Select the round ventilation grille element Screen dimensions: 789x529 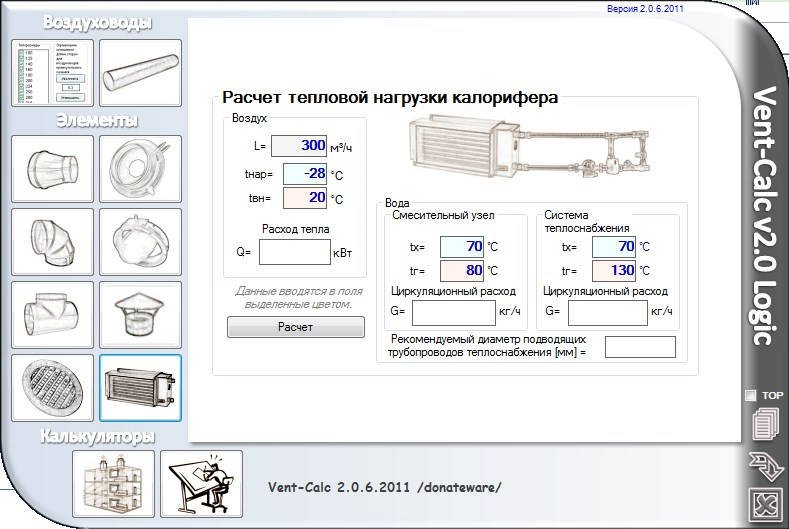click(52, 388)
